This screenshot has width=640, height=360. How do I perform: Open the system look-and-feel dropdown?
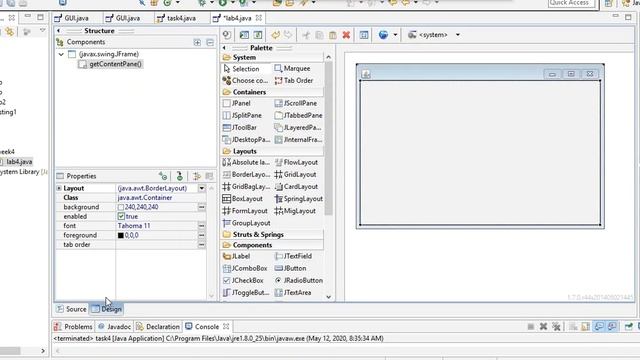(x=458, y=35)
